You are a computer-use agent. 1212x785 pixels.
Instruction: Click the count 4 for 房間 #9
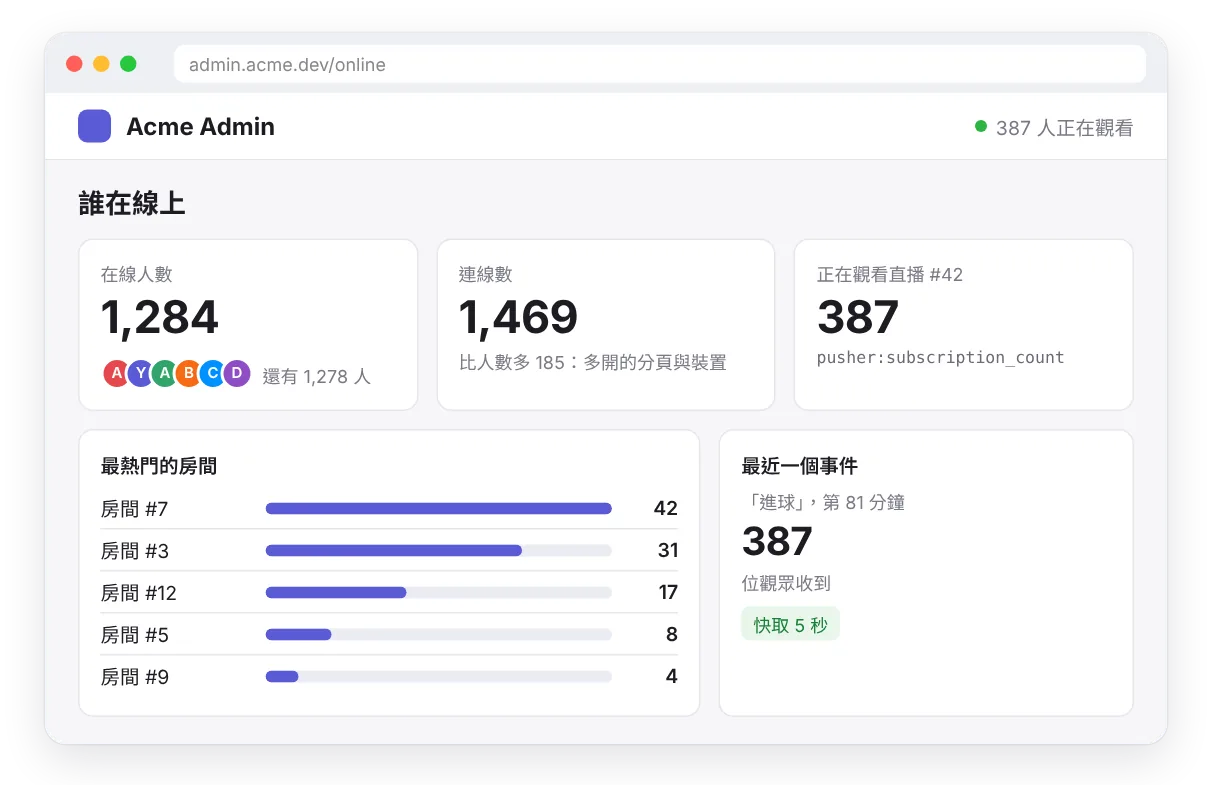tap(672, 677)
